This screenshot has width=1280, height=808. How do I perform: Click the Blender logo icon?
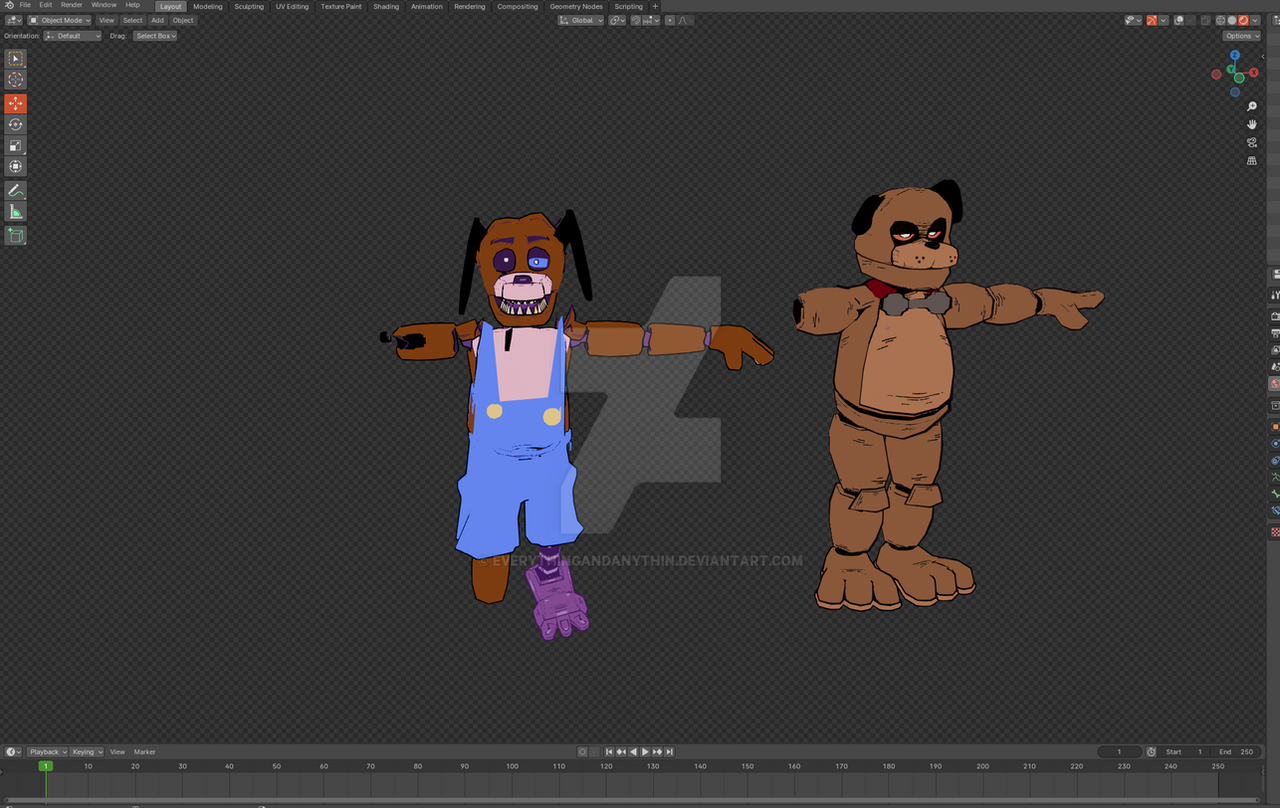(9, 5)
